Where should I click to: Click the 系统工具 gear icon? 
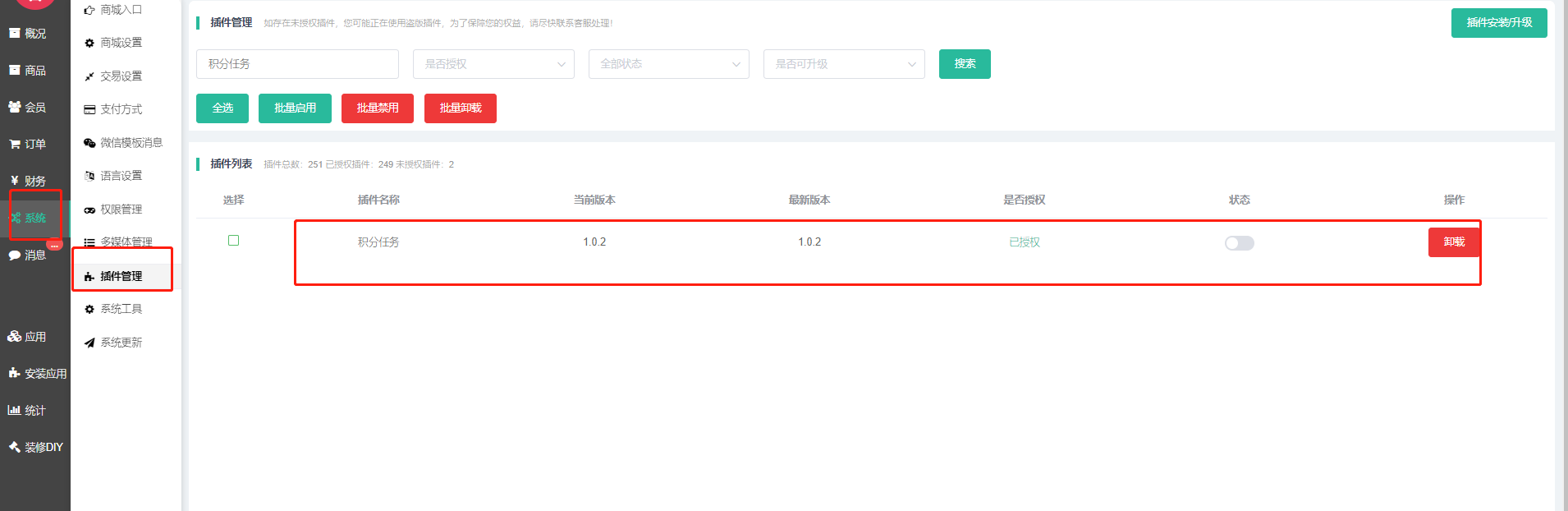tap(89, 309)
